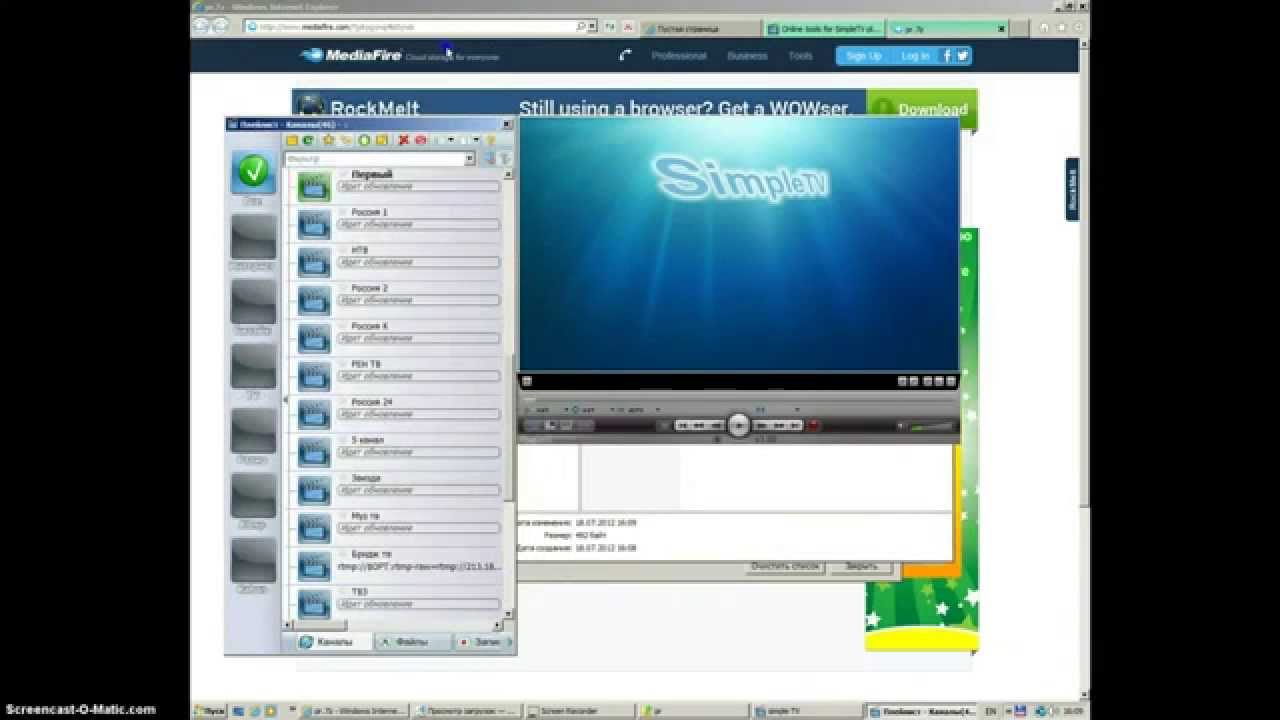Viewport: 1280px width, 720px height.
Task: Click the green refresh icon in playlist toolbar
Action: pos(308,140)
